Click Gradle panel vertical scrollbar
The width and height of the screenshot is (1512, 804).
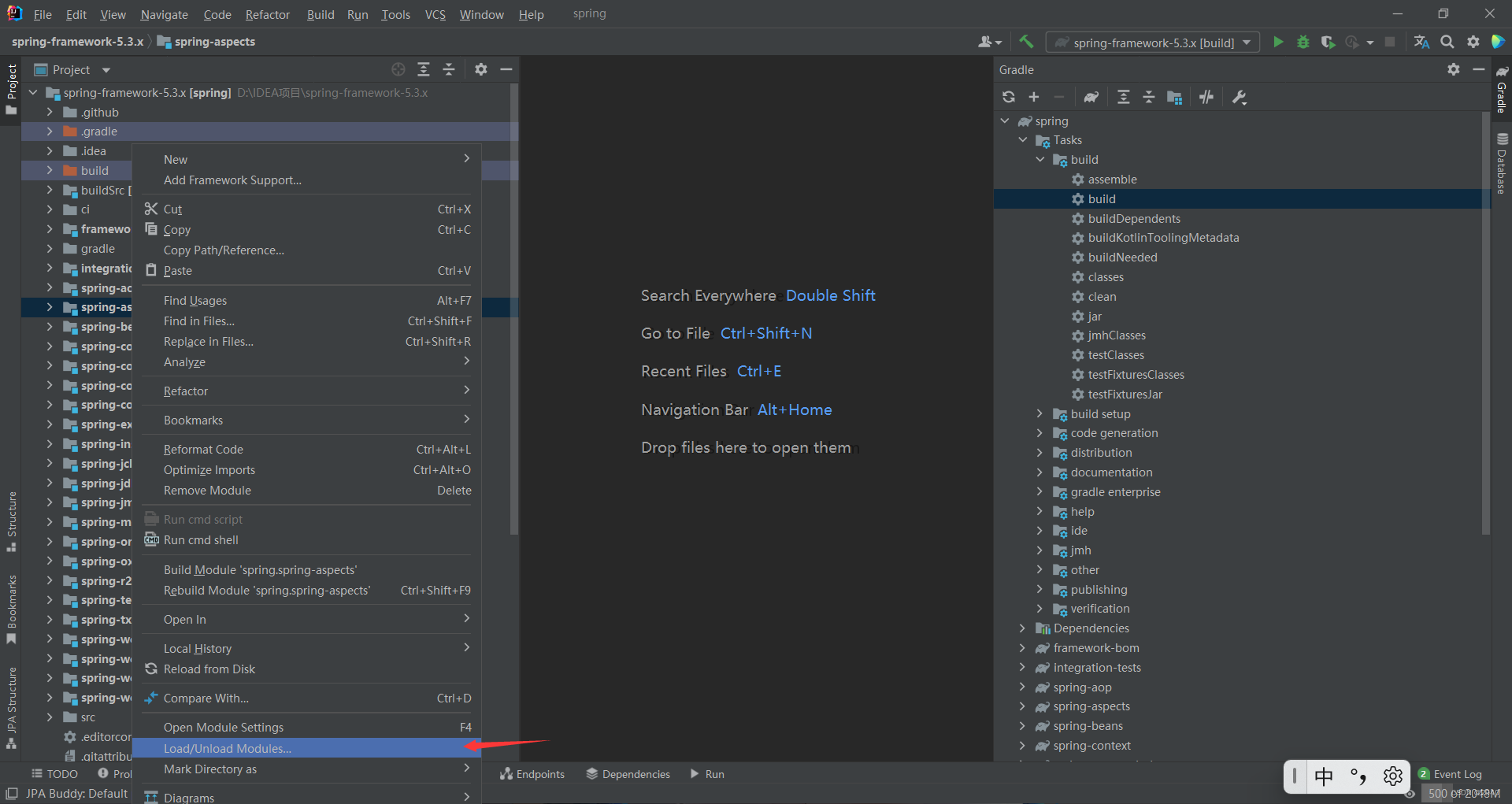(x=1486, y=323)
